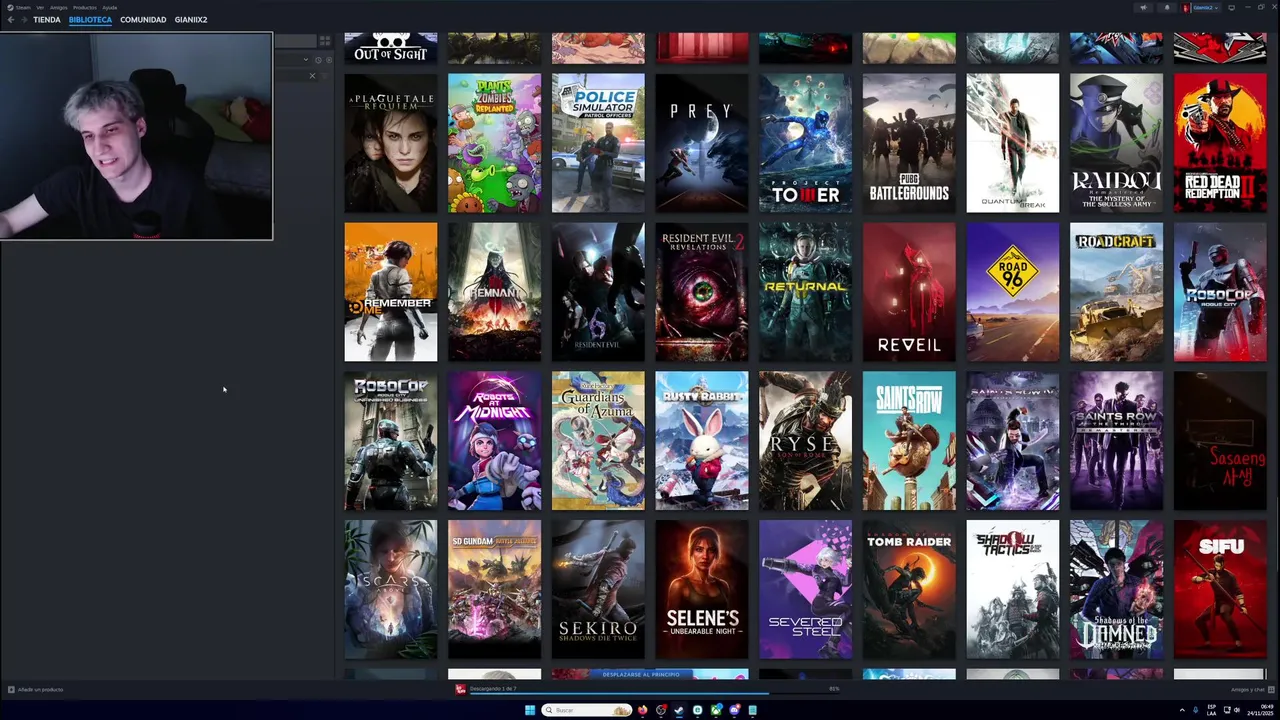The height and width of the screenshot is (720, 1280).
Task: Toggle the library grid view icon
Action: tap(325, 41)
